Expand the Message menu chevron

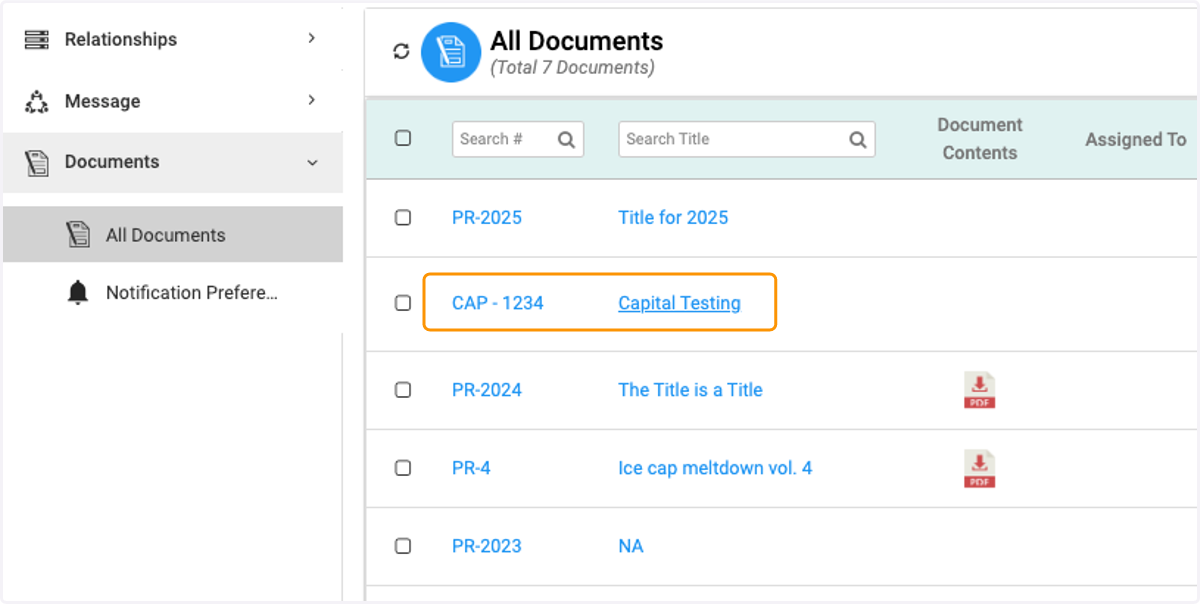312,100
